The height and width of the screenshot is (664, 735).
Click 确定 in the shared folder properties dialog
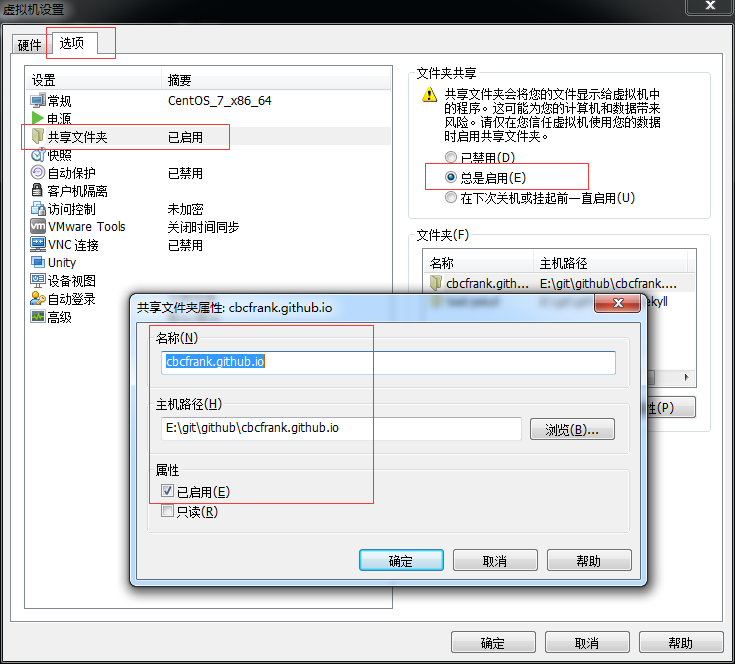(400, 561)
